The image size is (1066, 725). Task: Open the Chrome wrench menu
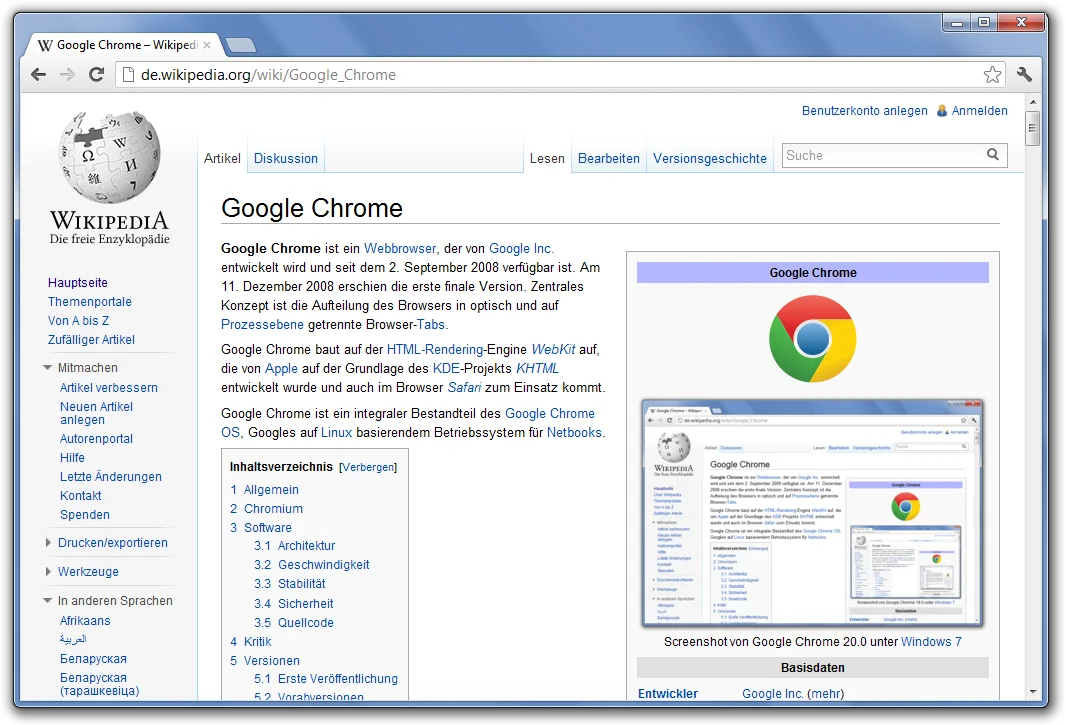1025,74
